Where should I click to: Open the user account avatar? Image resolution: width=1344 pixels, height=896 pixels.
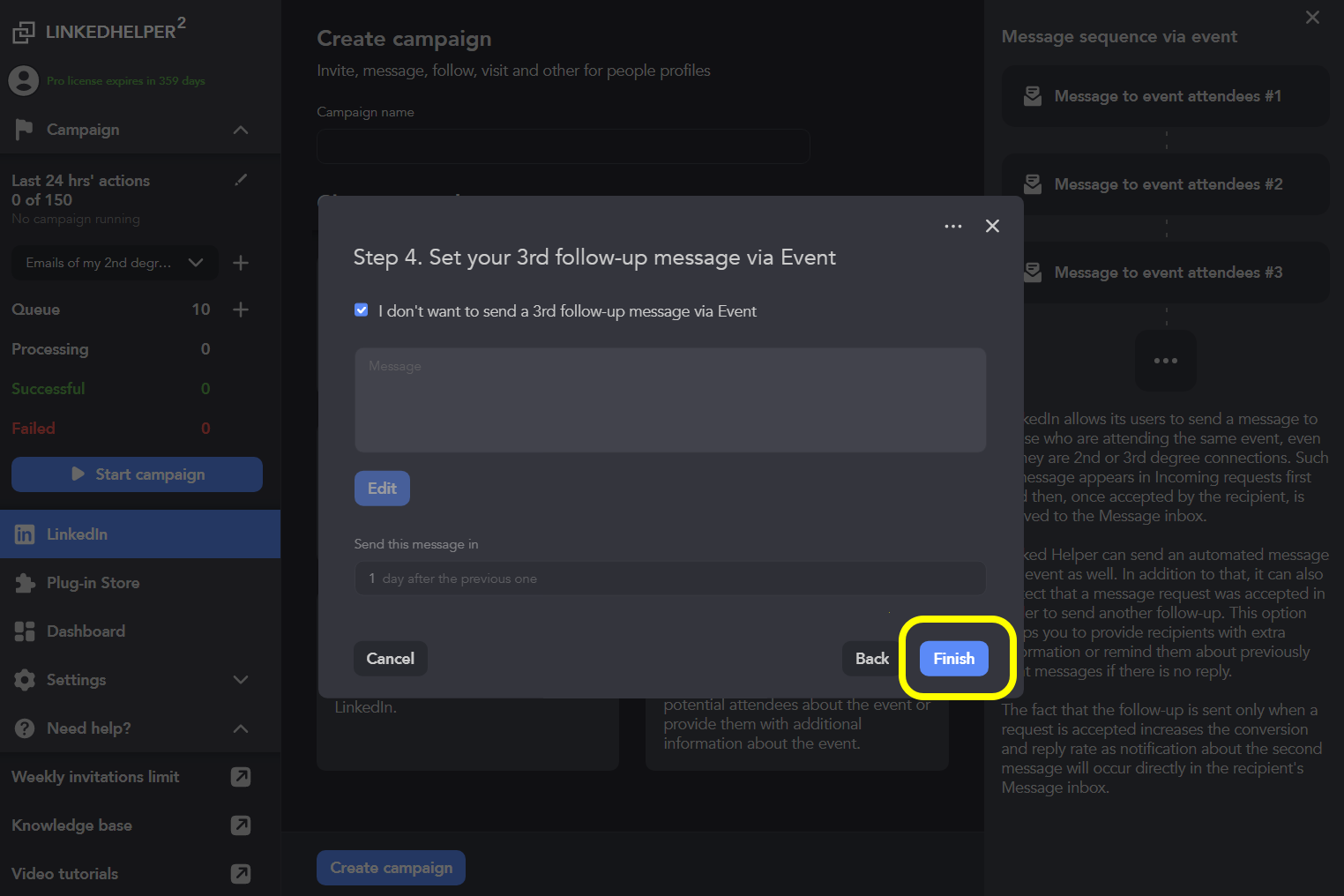[24, 81]
